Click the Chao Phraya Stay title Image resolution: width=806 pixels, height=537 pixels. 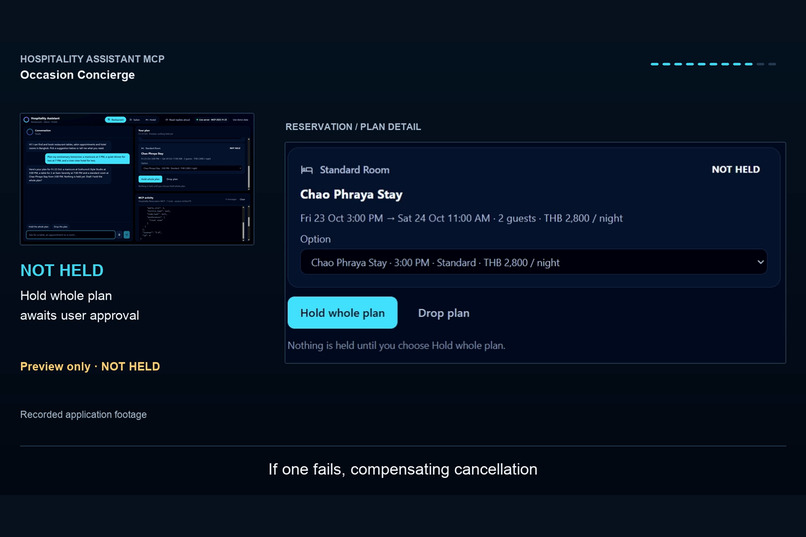pos(351,194)
